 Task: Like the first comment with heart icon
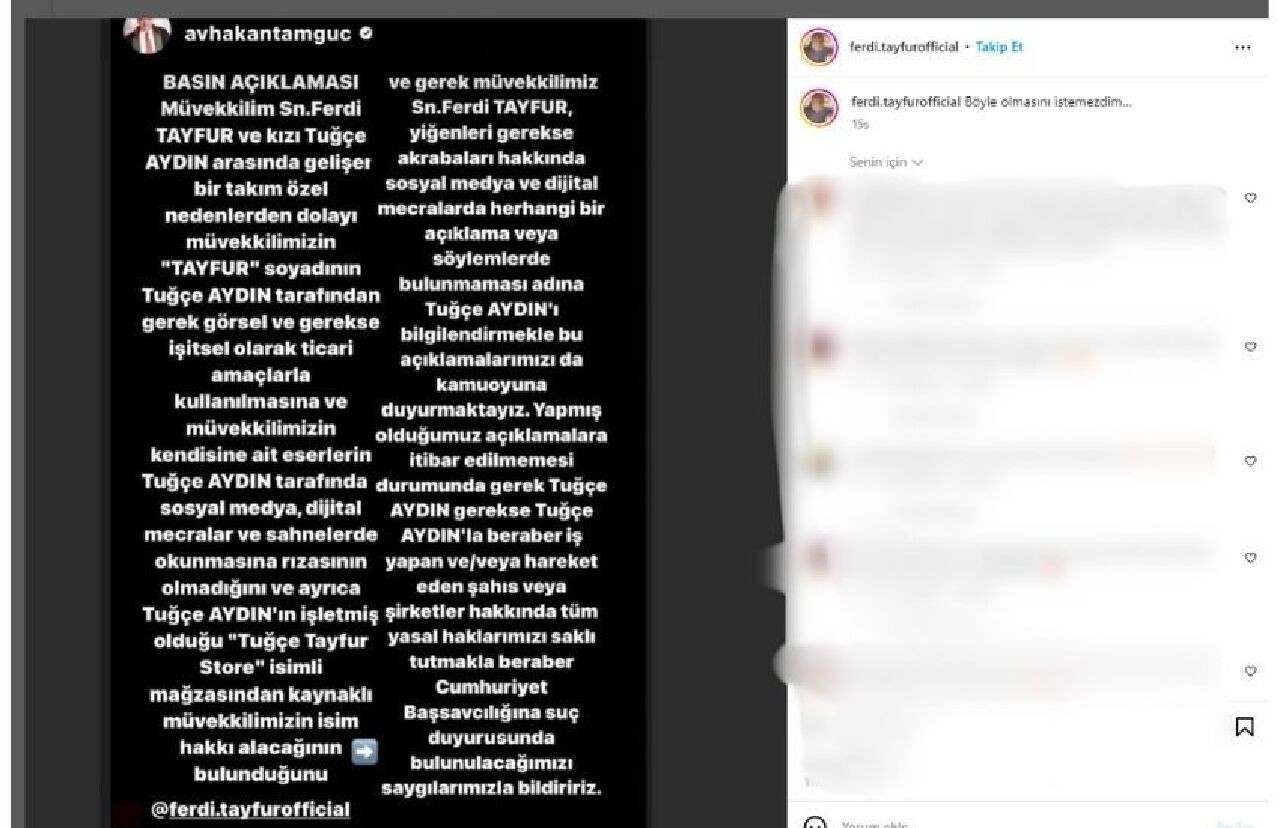click(1250, 198)
